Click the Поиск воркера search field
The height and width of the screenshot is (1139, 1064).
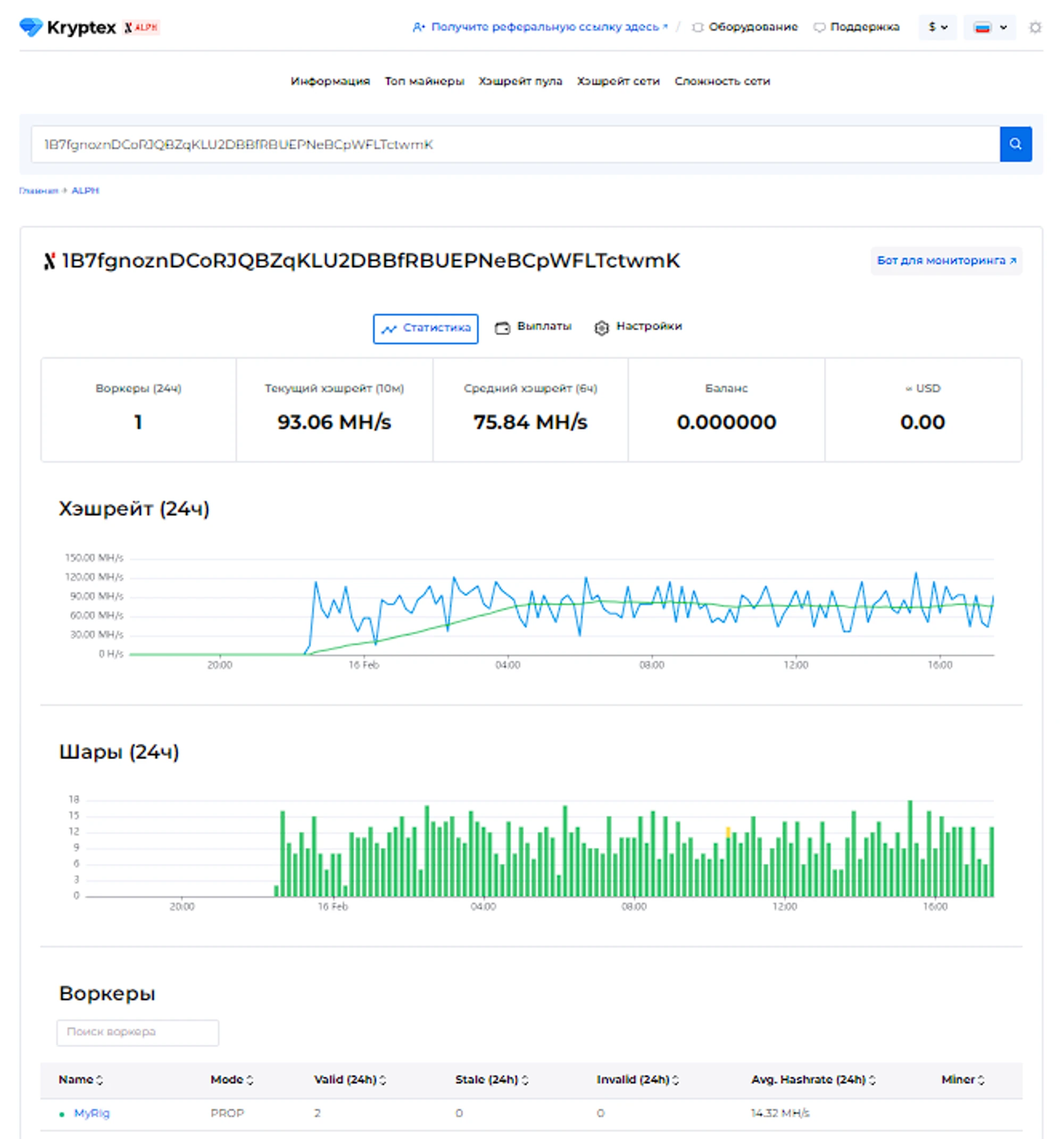pyautogui.click(x=137, y=1032)
